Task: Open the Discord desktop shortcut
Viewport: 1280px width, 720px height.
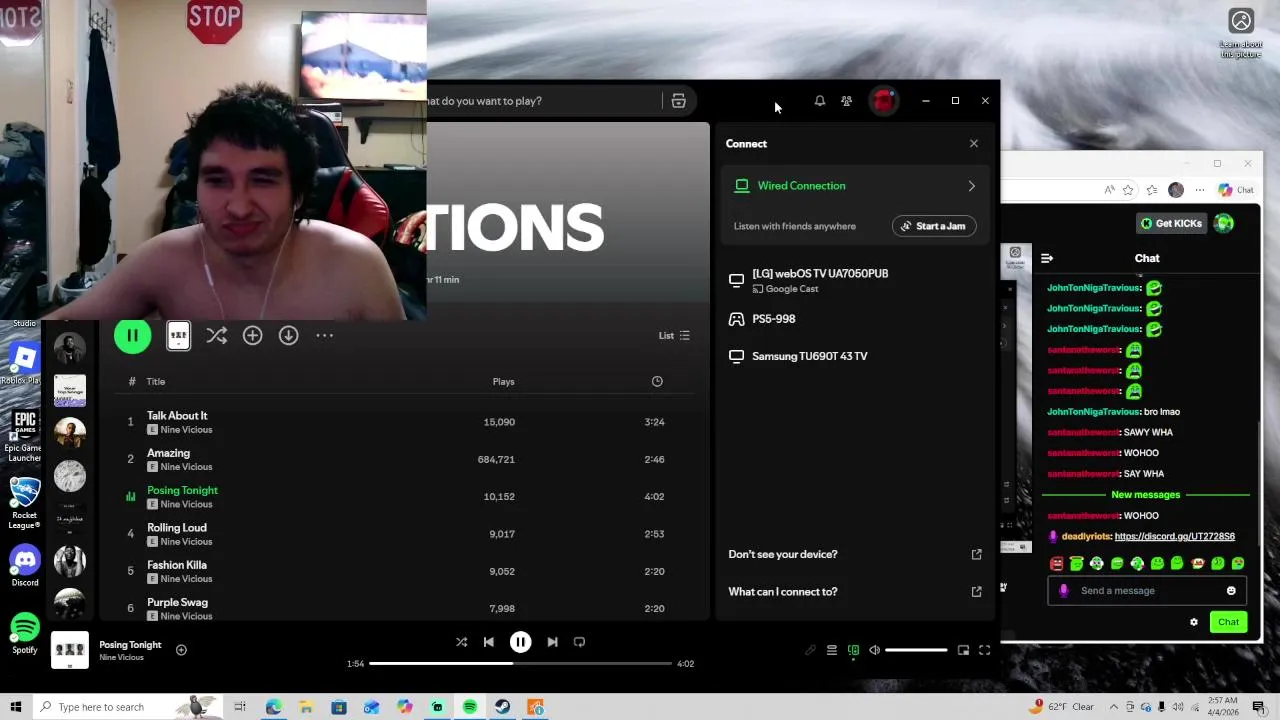Action: [25, 566]
